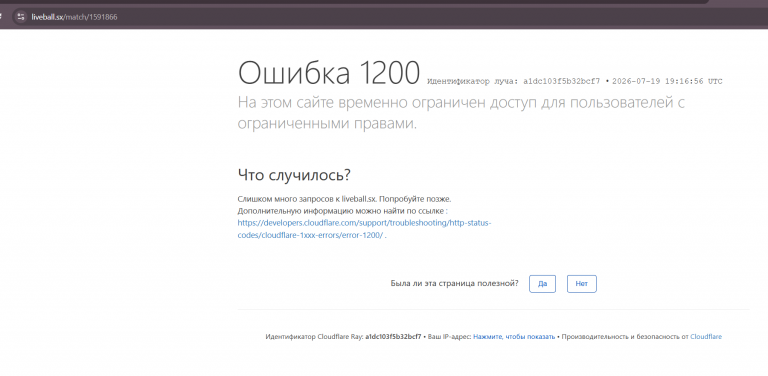Select text 'Дополнительную информацию можно найти по ссылке'
The width and height of the screenshot is (768, 376).
pos(340,212)
